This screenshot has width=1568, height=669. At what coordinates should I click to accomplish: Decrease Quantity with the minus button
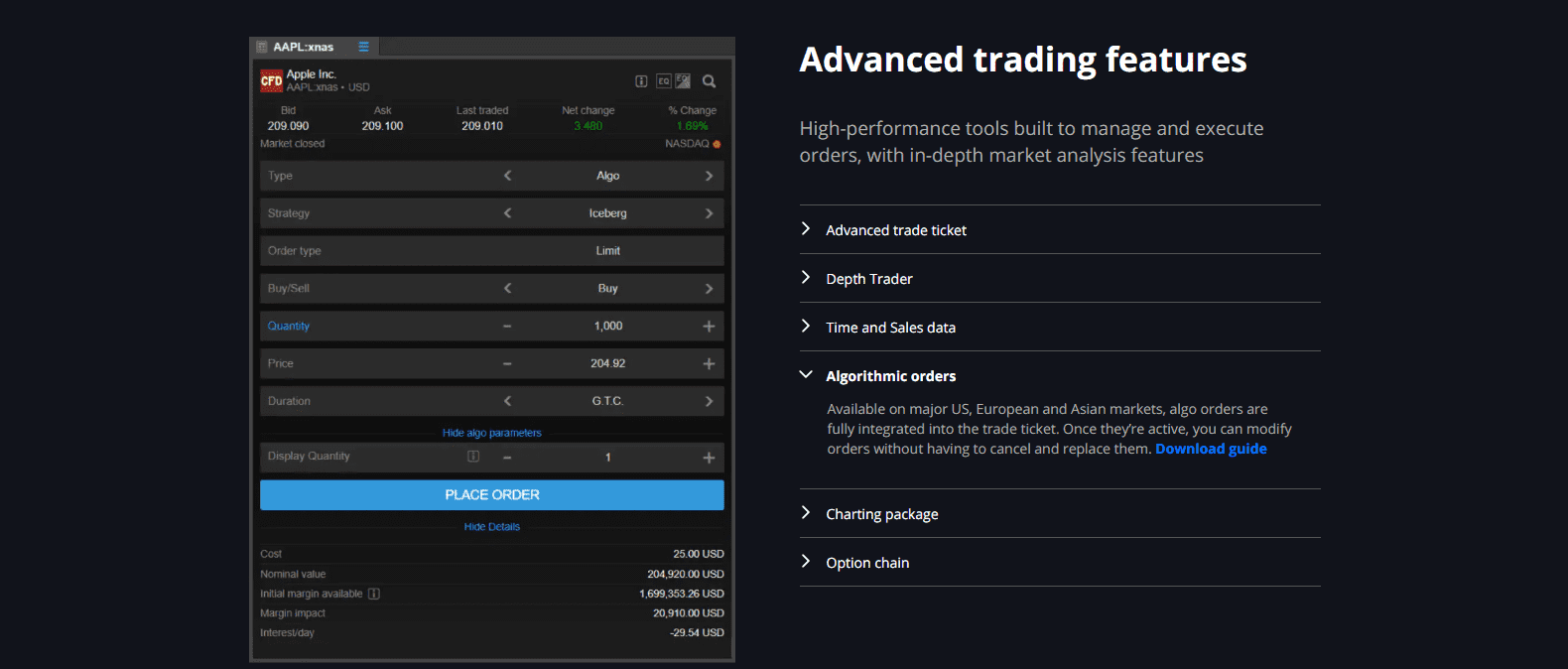(x=507, y=327)
